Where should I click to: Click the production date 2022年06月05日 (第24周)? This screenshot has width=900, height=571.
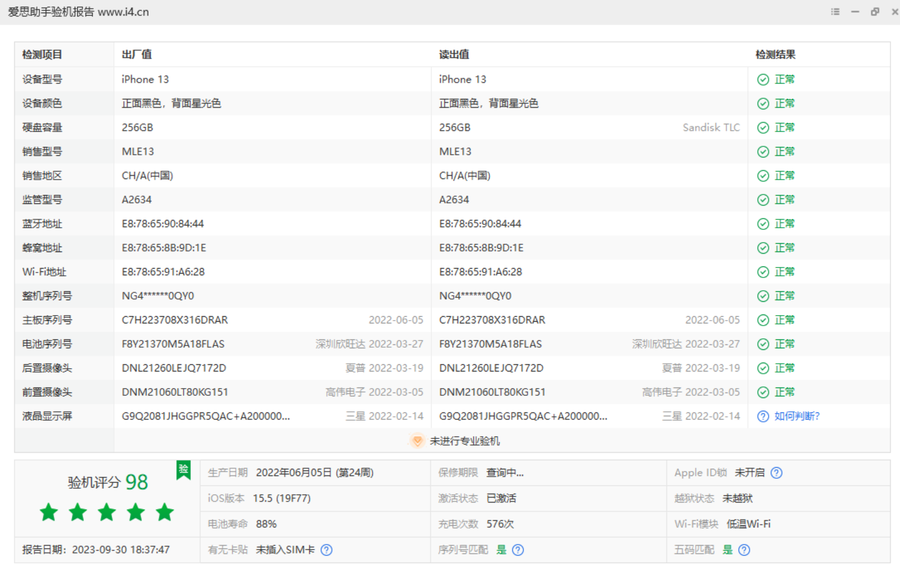coord(315,473)
